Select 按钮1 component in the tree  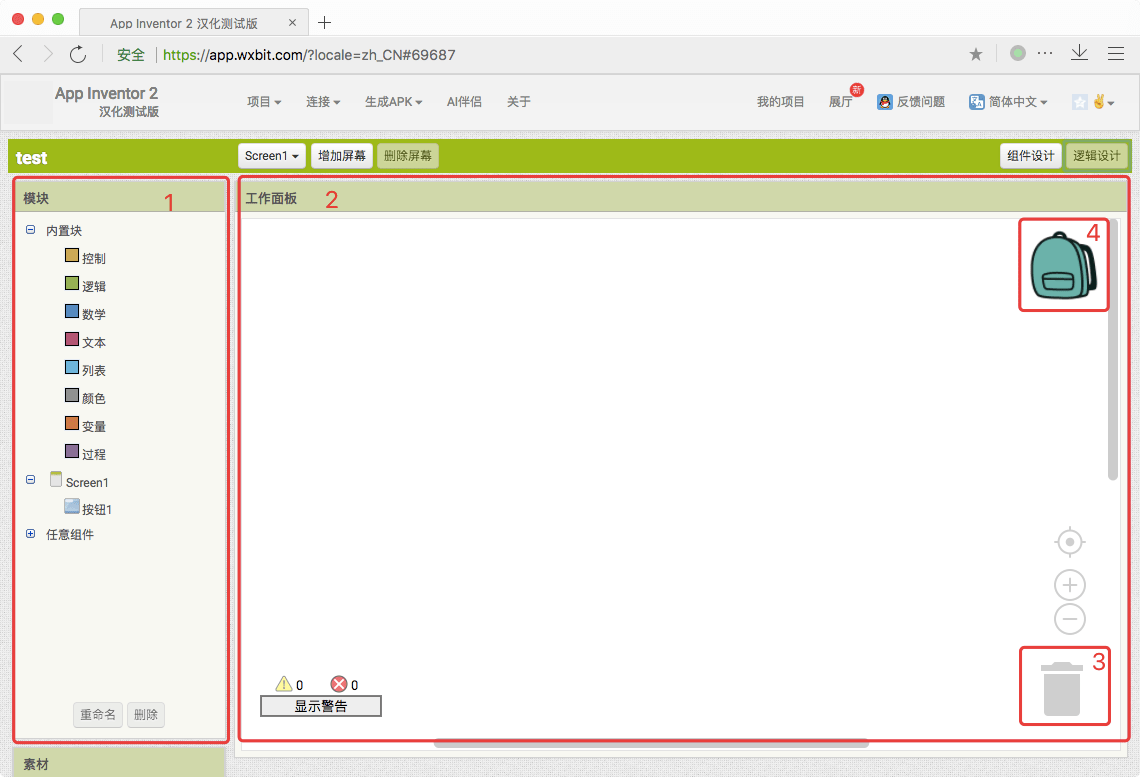pyautogui.click(x=97, y=510)
